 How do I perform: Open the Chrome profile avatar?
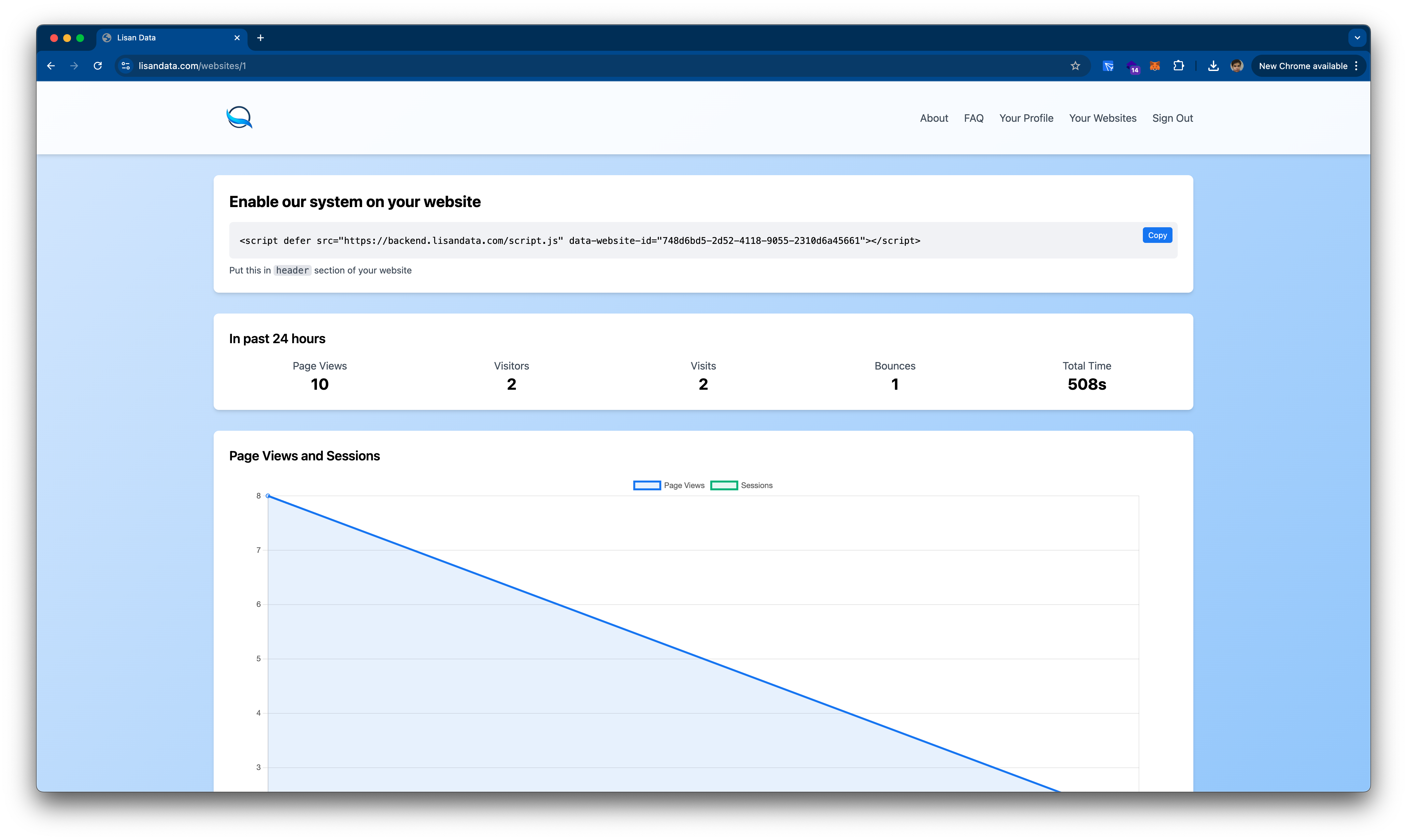(x=1237, y=66)
